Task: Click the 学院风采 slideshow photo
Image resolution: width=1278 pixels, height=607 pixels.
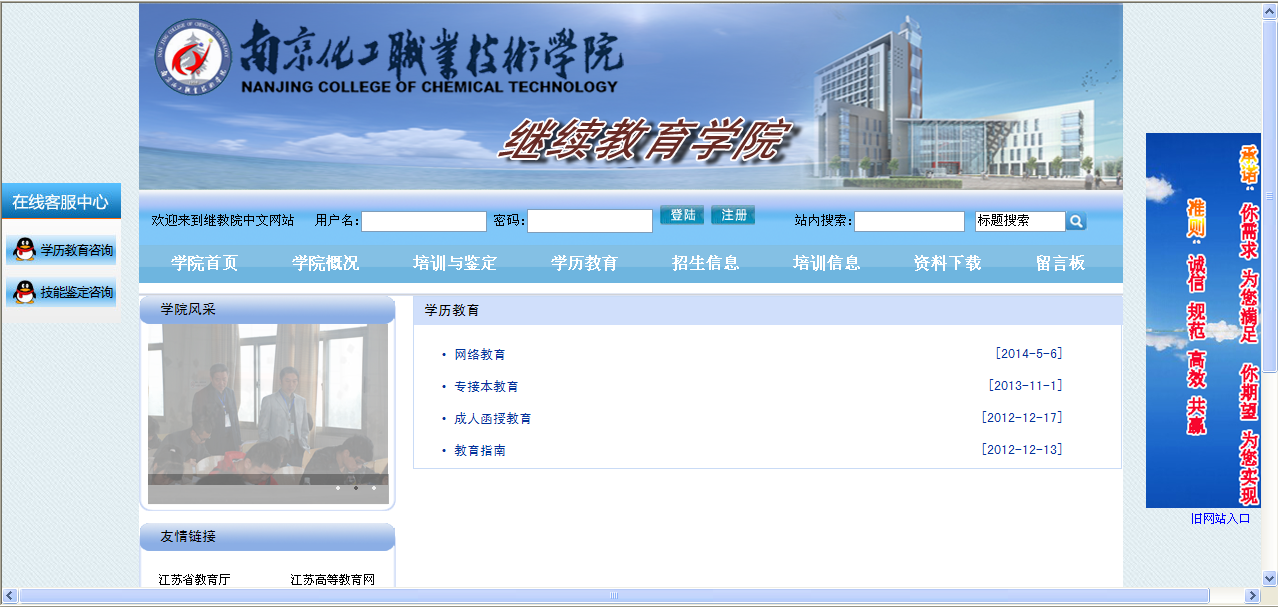Action: [x=267, y=400]
